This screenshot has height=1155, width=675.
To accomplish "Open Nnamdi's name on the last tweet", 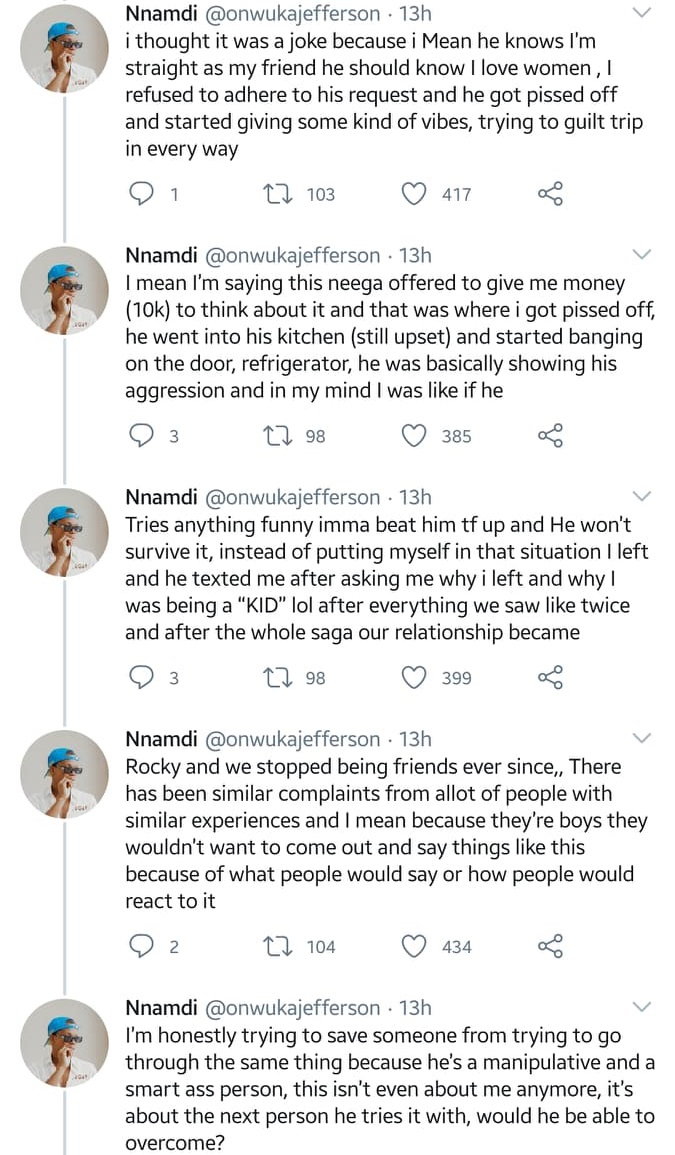I will 160,1008.
